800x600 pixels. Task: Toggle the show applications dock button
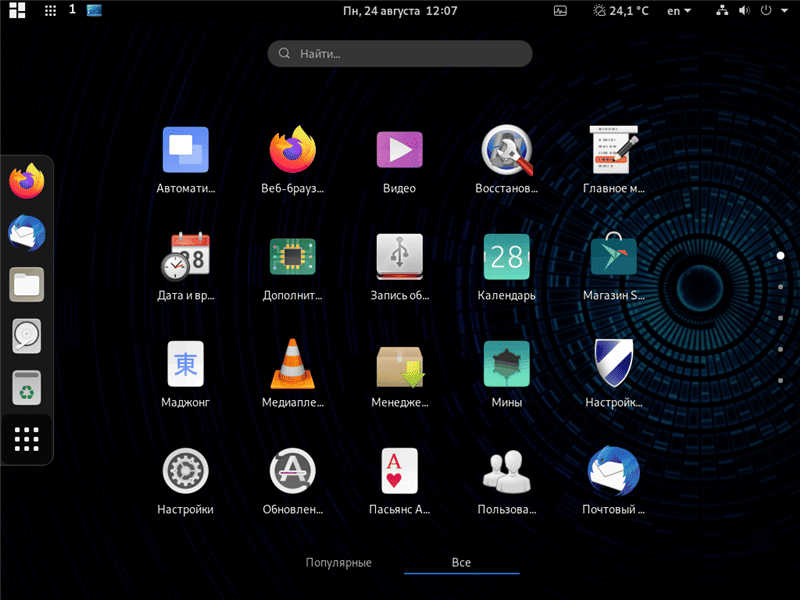tap(27, 439)
